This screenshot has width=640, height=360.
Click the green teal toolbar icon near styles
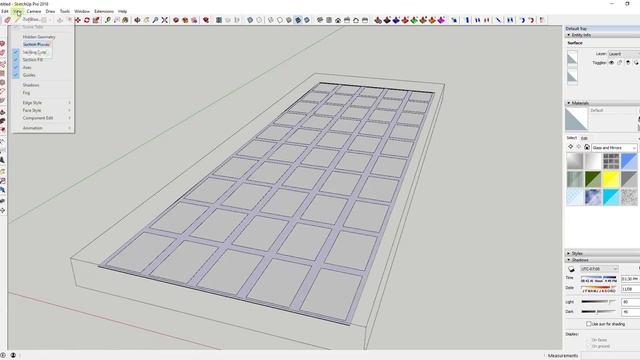(219, 20)
